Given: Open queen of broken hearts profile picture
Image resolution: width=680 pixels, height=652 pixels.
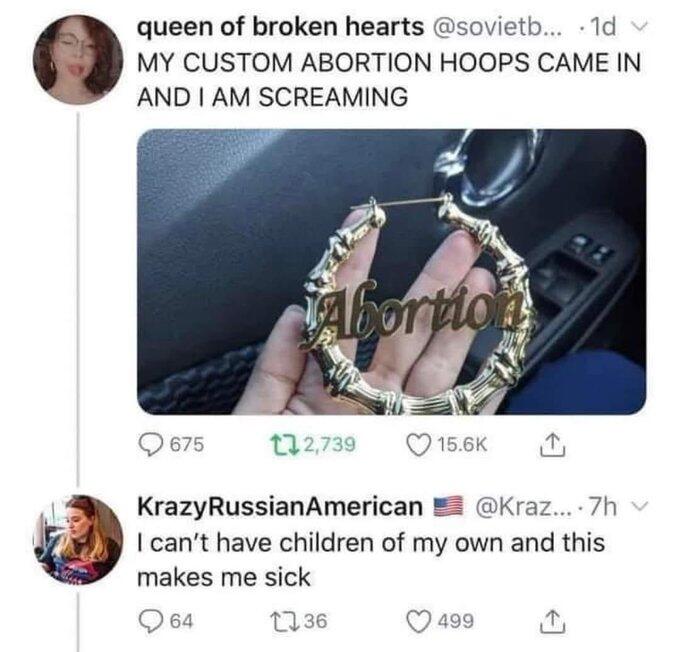Looking at the screenshot, I should pos(78,59).
